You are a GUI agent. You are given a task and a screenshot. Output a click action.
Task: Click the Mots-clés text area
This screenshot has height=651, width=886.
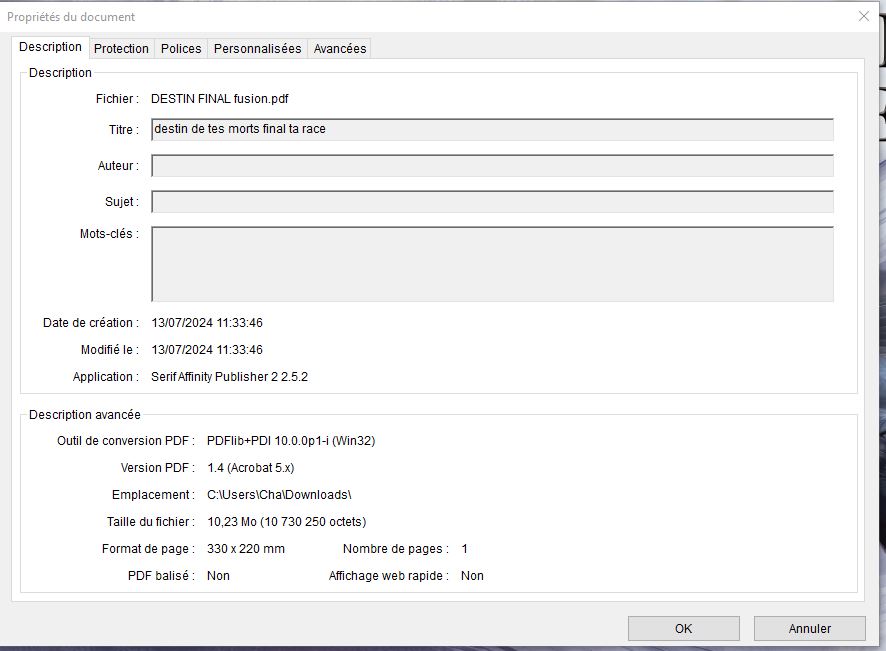[492, 264]
